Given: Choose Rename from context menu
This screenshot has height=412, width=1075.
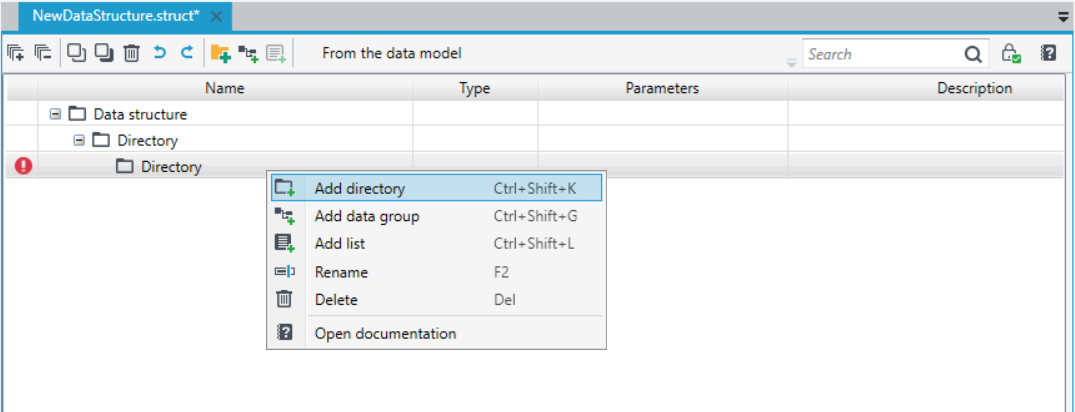Looking at the screenshot, I should (436, 272).
